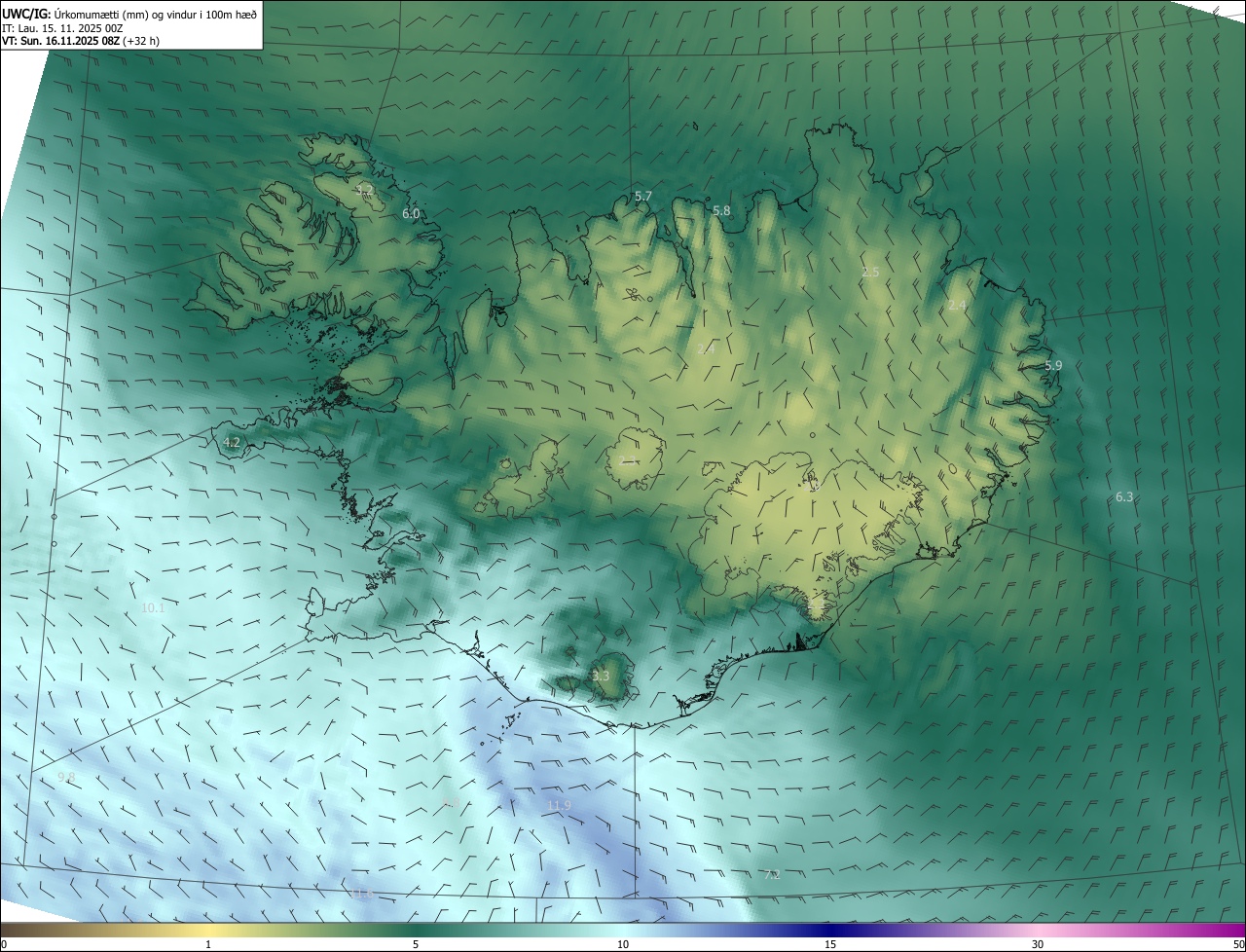Click the 10.1 value over western sea
The height and width of the screenshot is (952, 1246).
click(153, 607)
